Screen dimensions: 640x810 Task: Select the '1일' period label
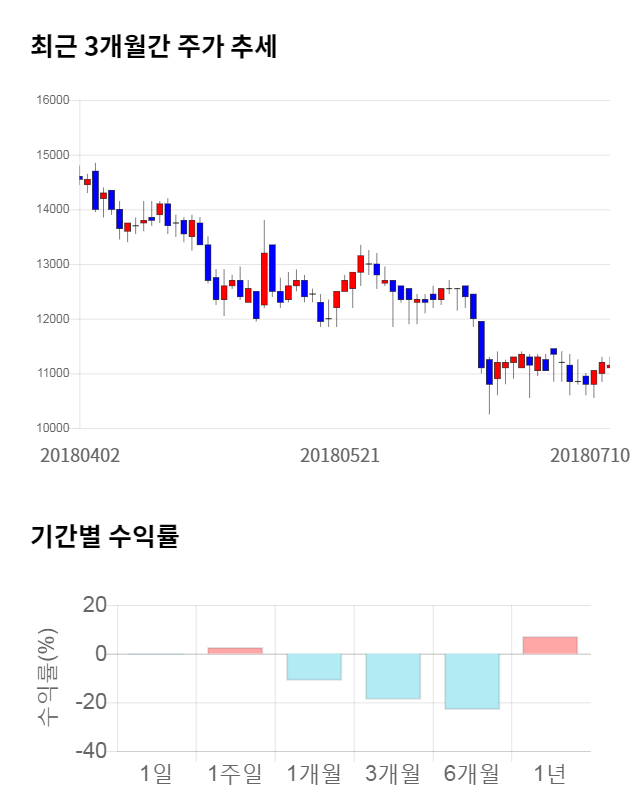(x=156, y=773)
